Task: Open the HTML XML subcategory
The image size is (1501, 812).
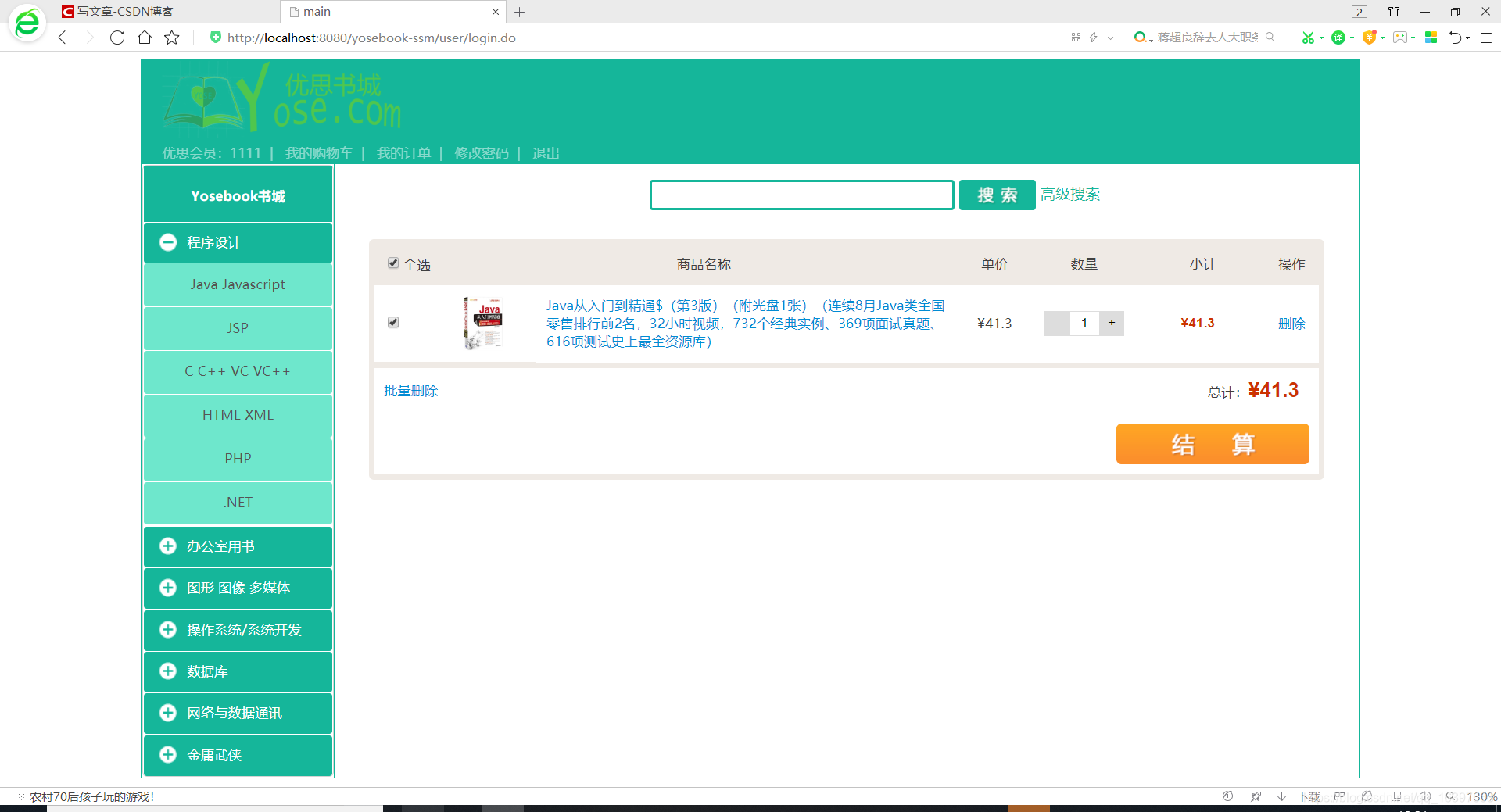Action: pos(238,415)
